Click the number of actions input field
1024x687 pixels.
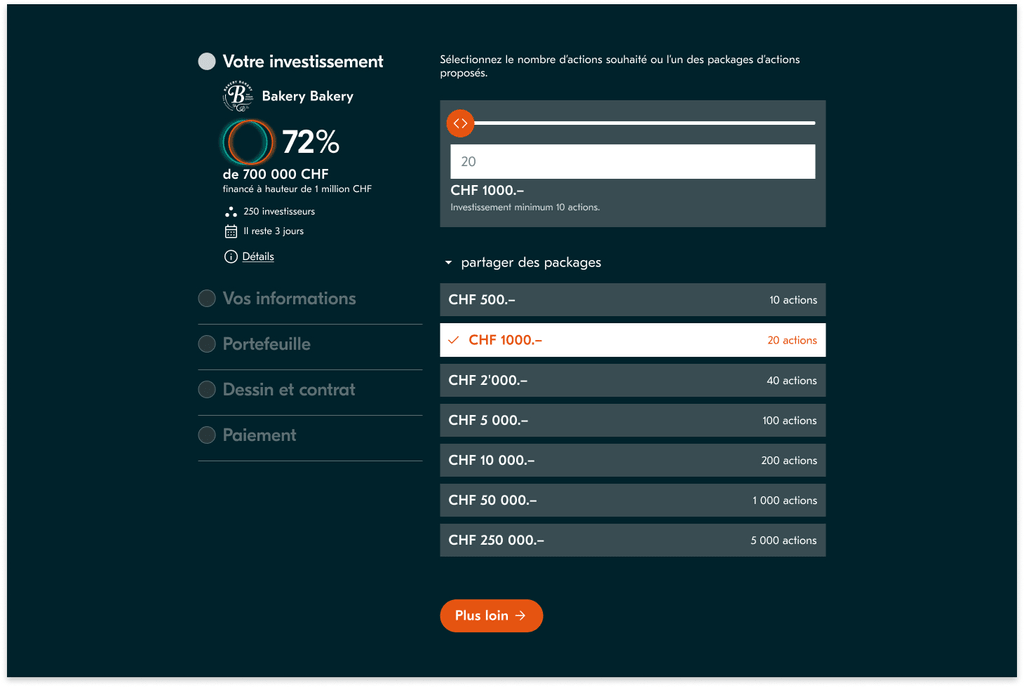[632, 161]
